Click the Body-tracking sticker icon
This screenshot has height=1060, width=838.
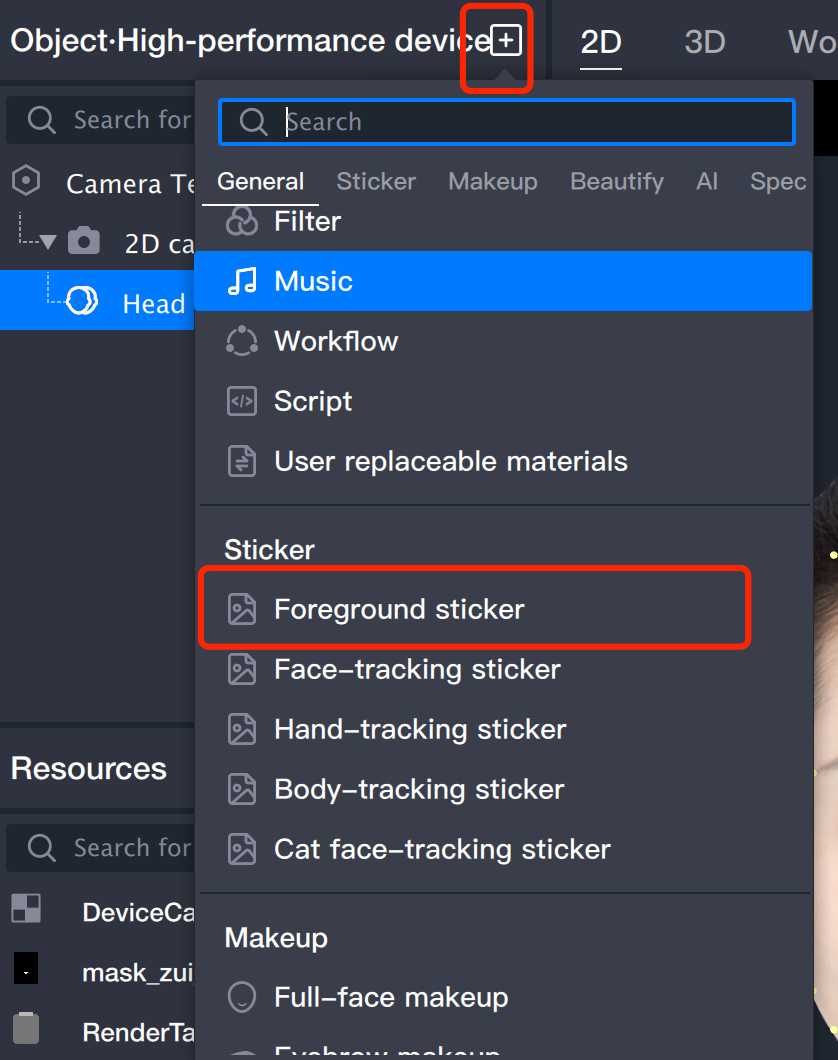pyautogui.click(x=242, y=789)
